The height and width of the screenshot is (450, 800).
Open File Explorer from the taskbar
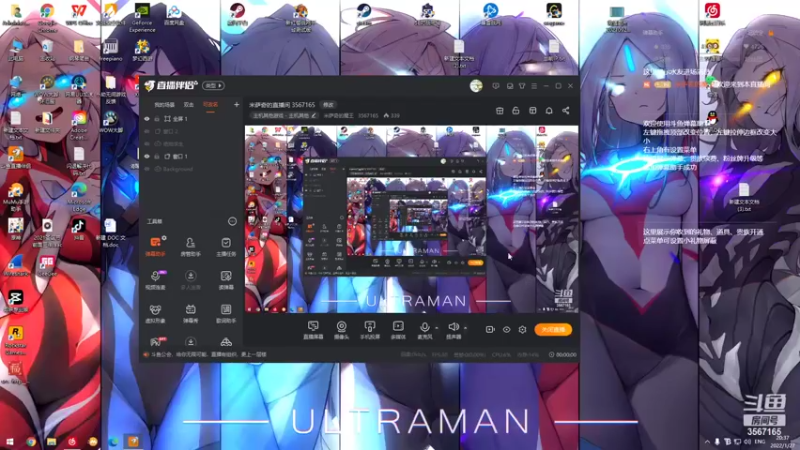(x=51, y=441)
